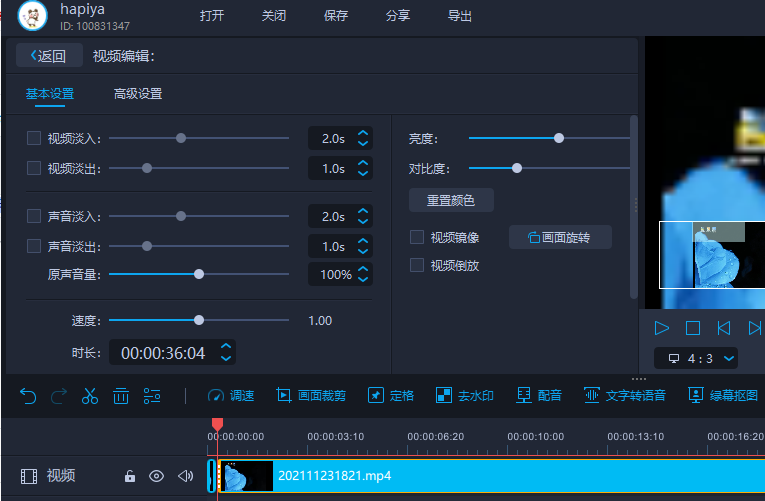
Task: Increase 原声音量 percentage stepper
Action: [362, 269]
